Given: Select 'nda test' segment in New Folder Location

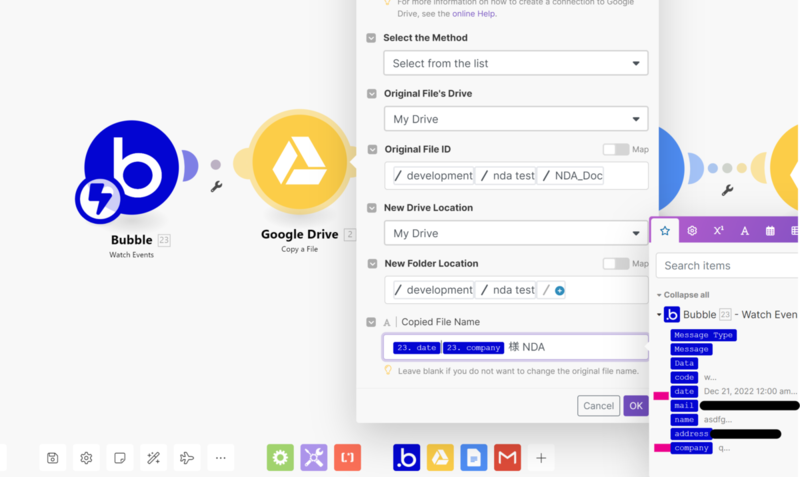Looking at the screenshot, I should click(x=507, y=290).
